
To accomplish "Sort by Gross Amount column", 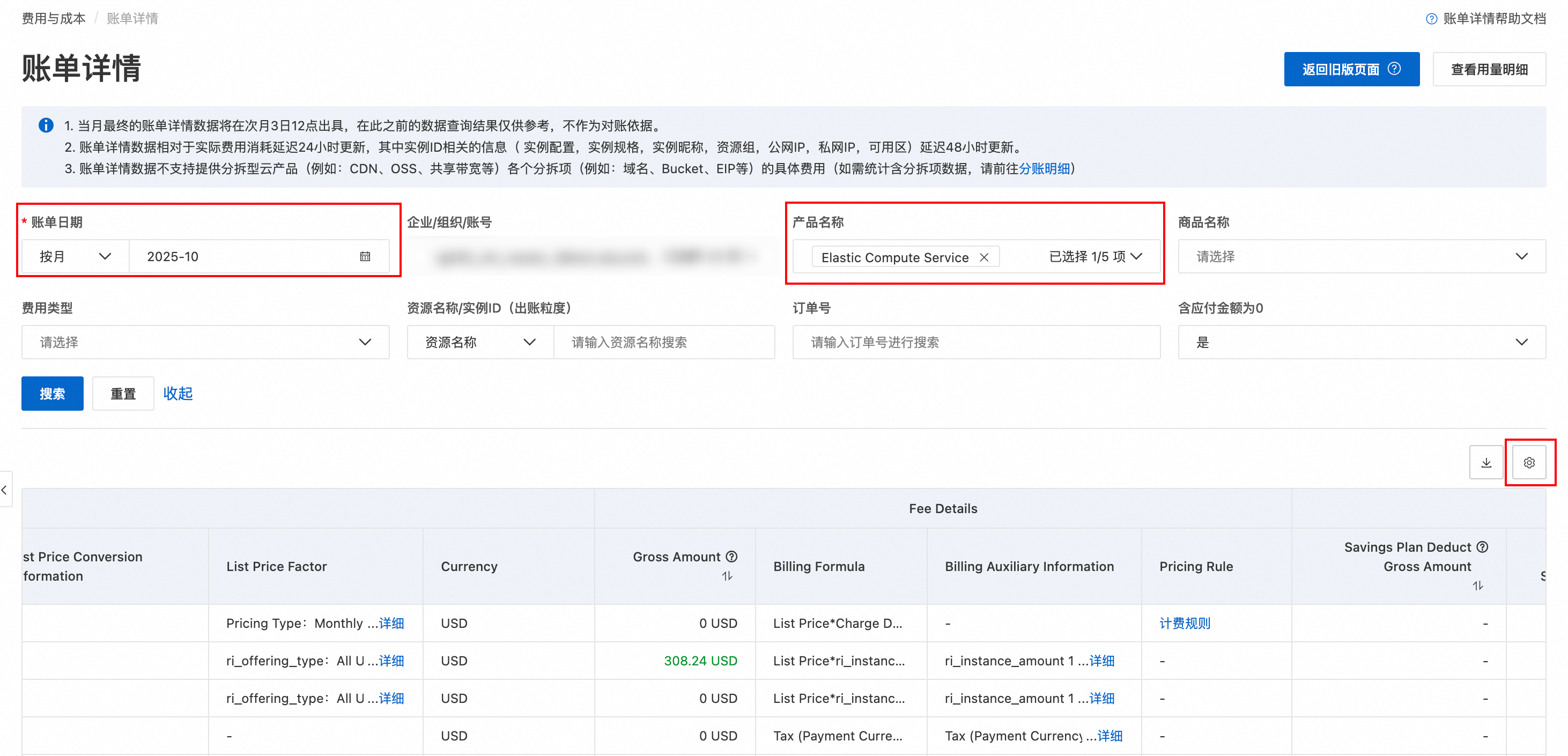I will pyautogui.click(x=727, y=576).
